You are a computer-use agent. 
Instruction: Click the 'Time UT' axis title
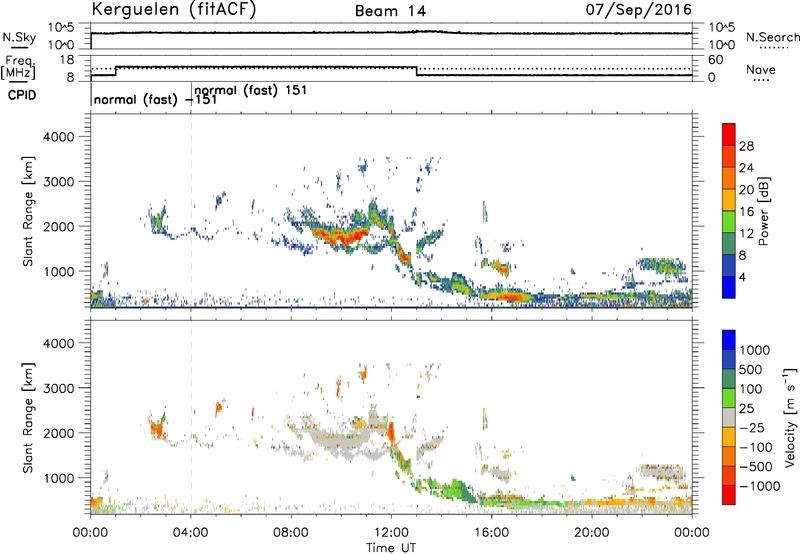391,548
